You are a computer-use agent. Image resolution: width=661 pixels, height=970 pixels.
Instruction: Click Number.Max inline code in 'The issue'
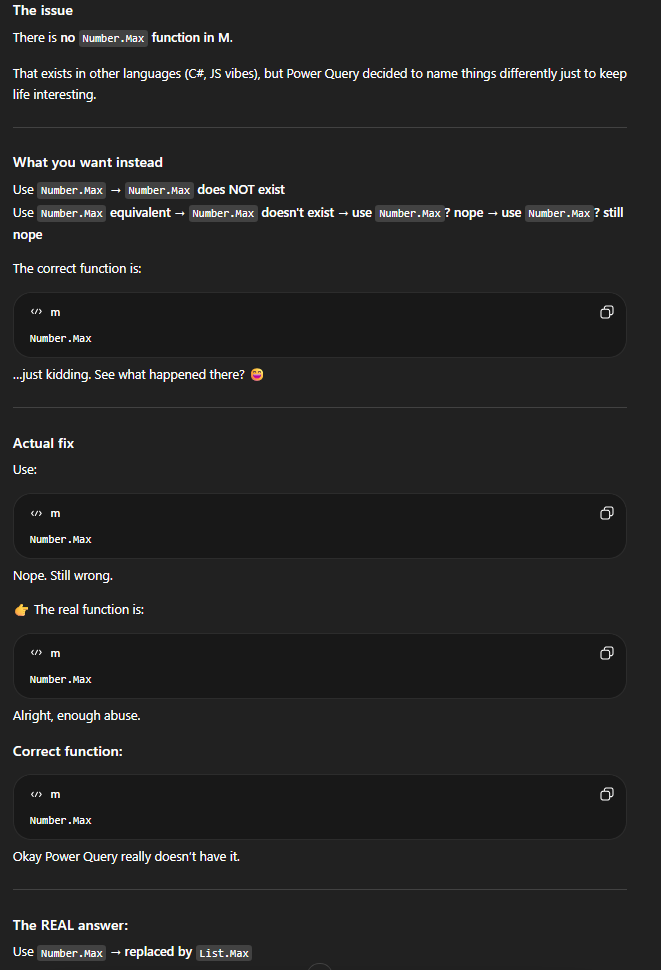point(113,38)
